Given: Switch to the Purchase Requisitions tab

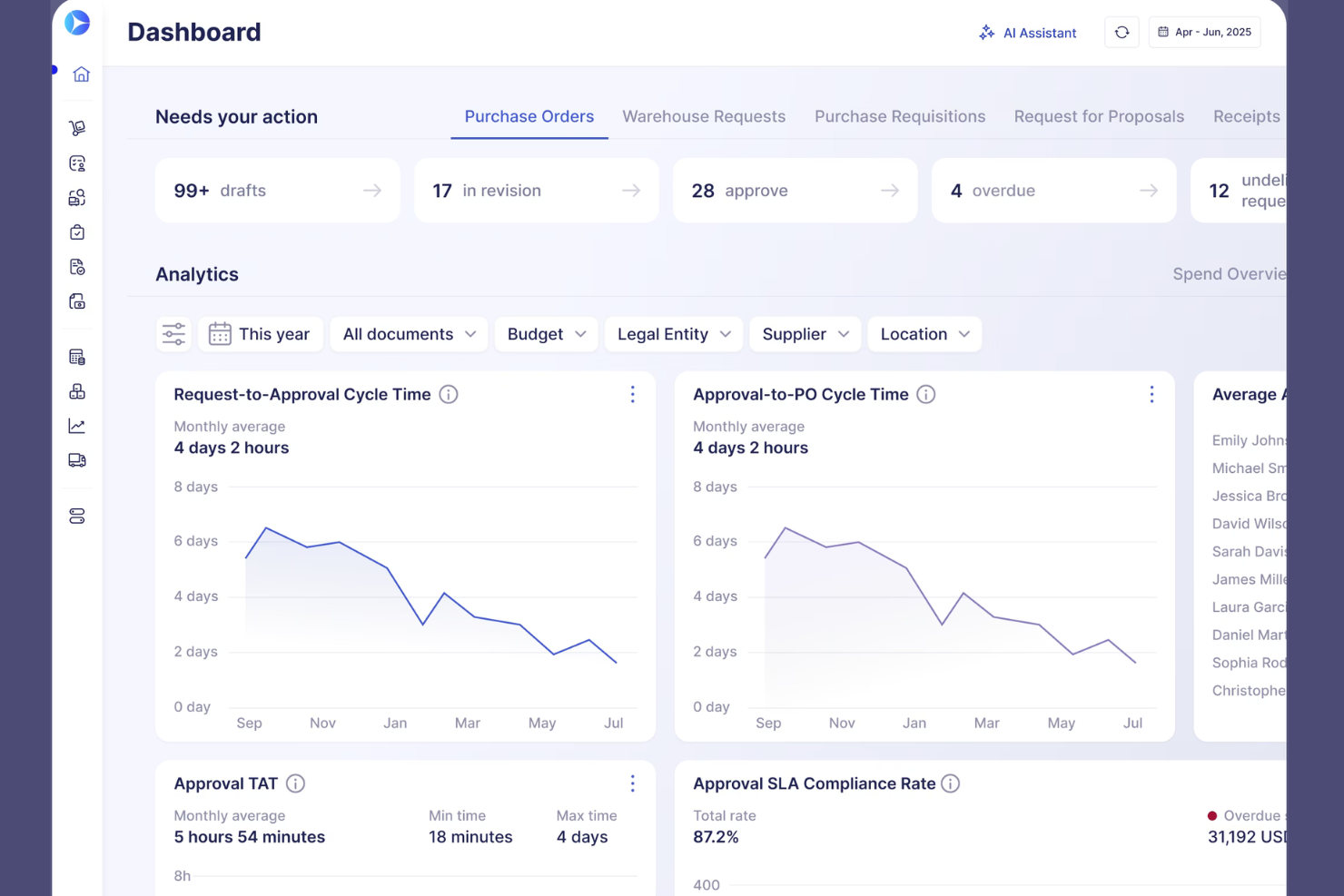Looking at the screenshot, I should [900, 116].
